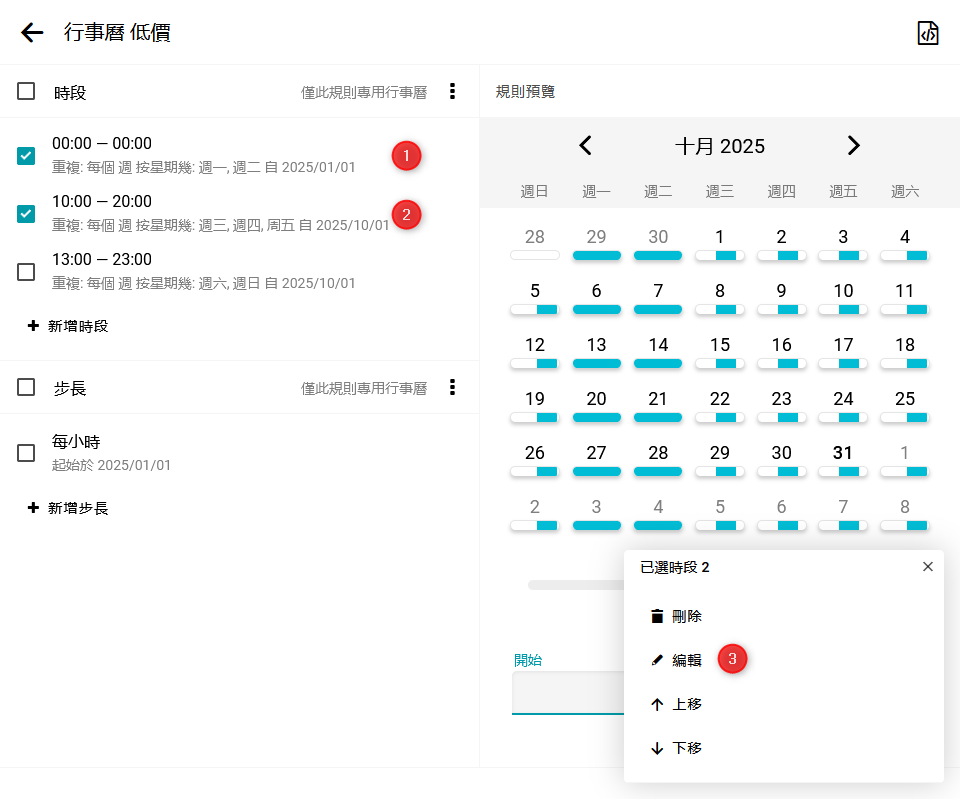Open the code file icon

[x=928, y=33]
